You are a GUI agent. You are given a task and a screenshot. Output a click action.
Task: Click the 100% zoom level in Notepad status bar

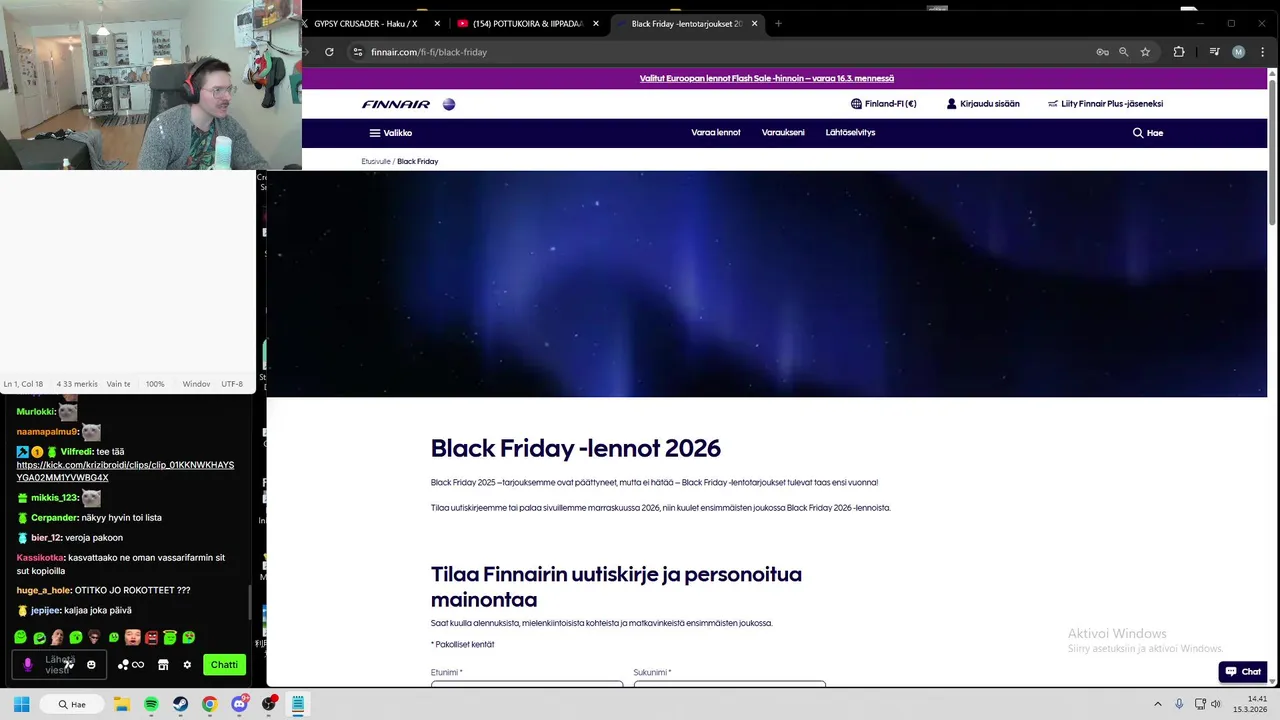click(155, 384)
